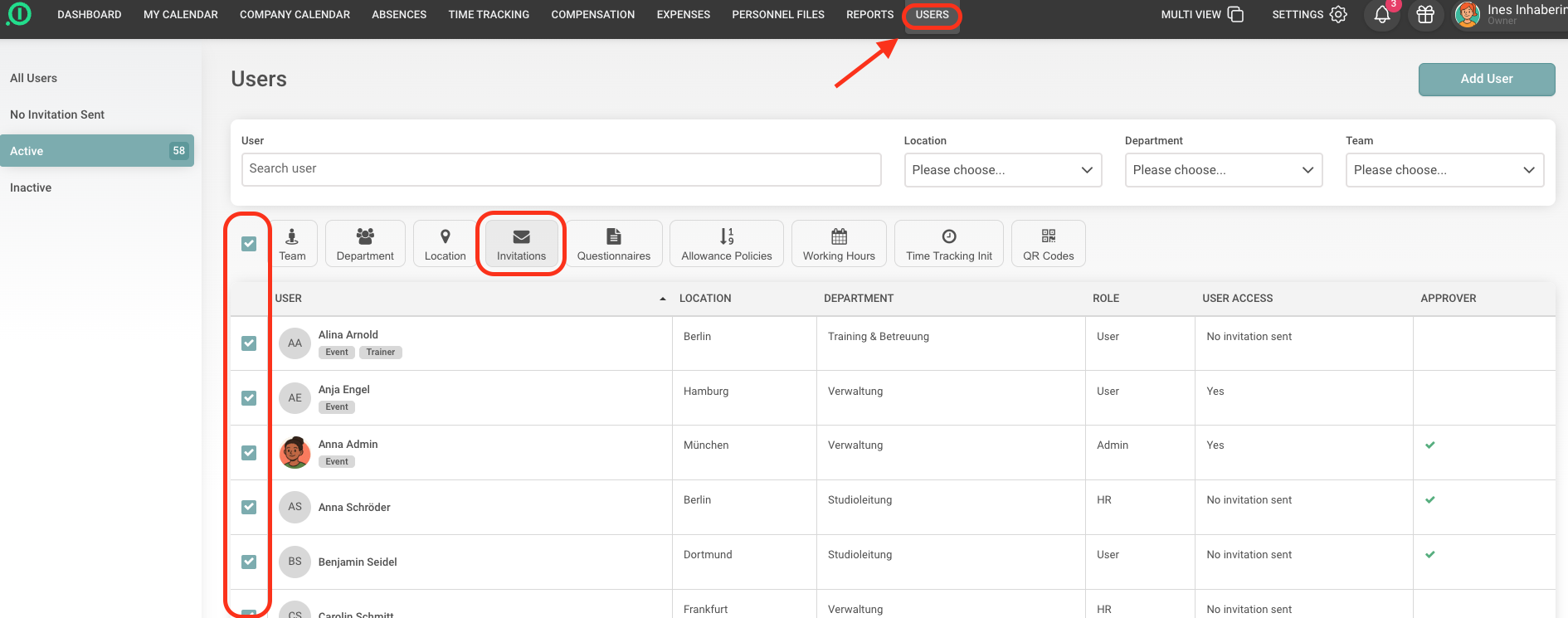1568x618 pixels.
Task: Open Settings gear in top bar
Action: [1338, 15]
